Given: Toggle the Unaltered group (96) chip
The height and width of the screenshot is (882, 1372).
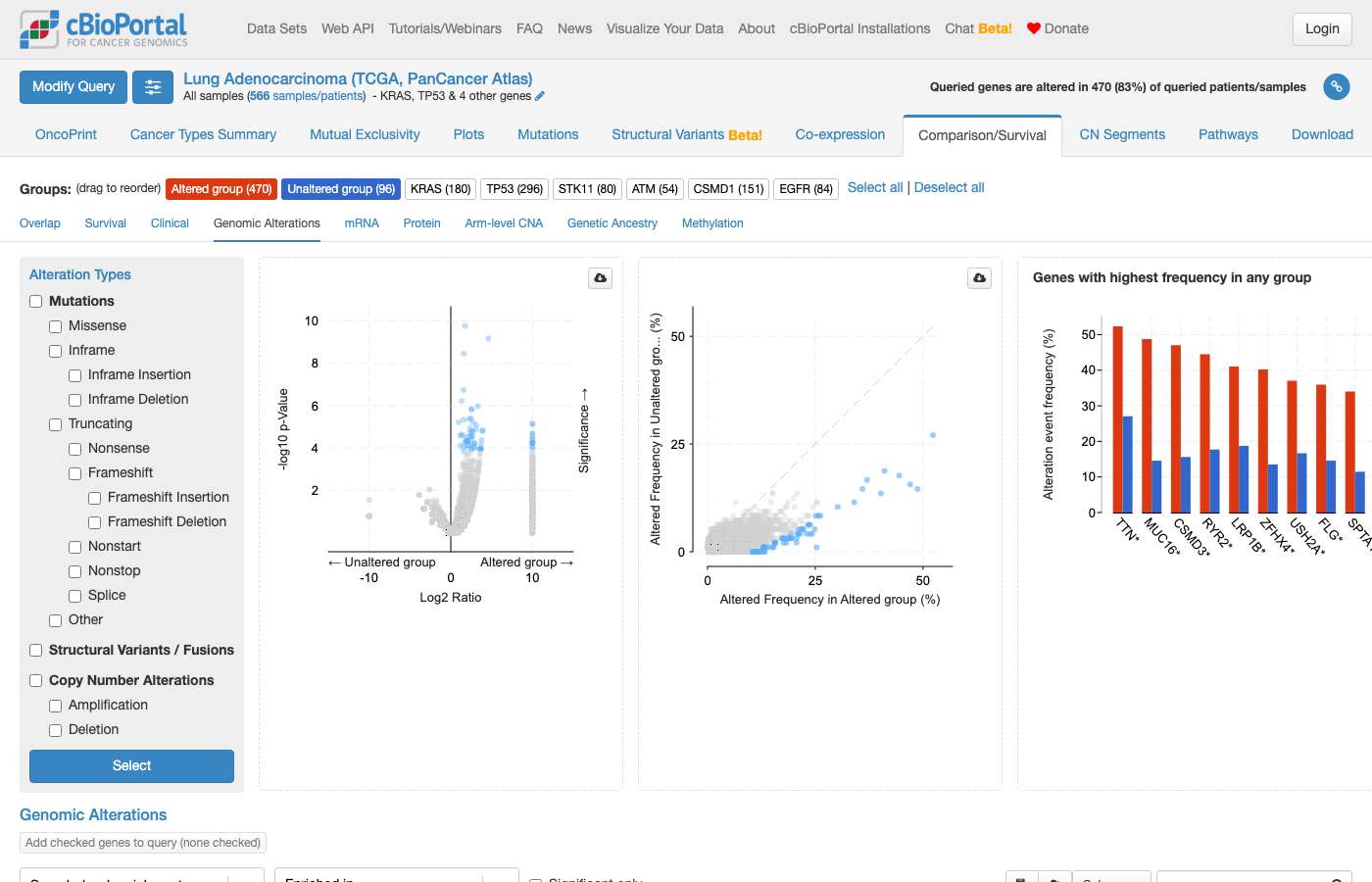Looking at the screenshot, I should point(341,189).
